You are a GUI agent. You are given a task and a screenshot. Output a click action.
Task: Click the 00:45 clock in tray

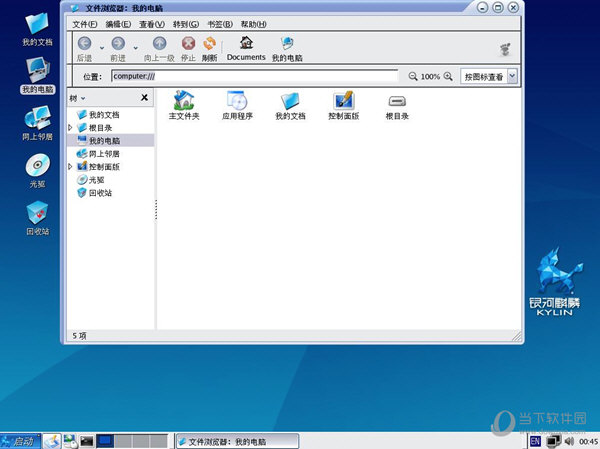[589, 442]
